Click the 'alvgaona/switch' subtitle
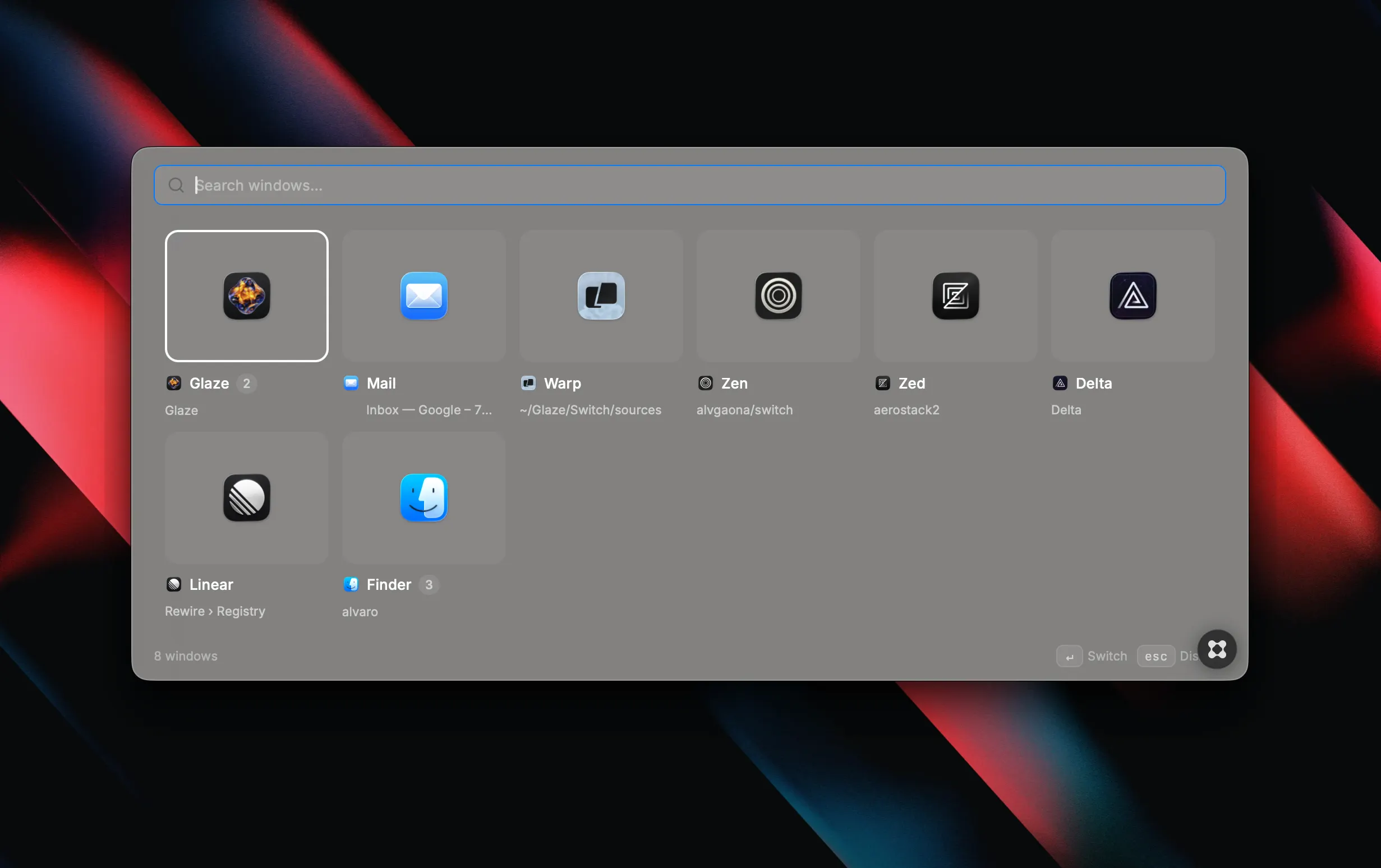Screen dimensions: 1381x868 point(744,410)
